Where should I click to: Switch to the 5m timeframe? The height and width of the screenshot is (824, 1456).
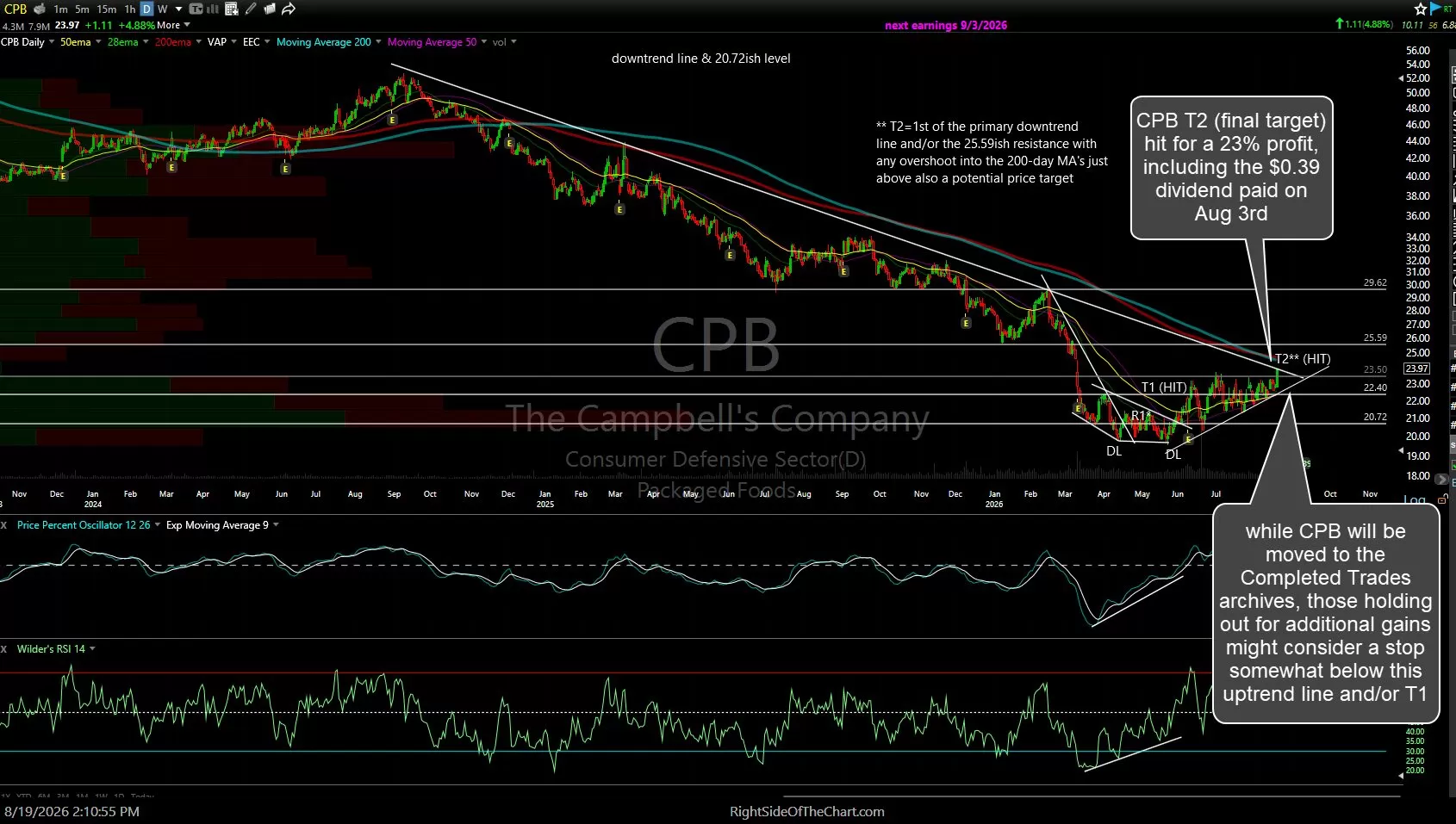click(x=82, y=9)
